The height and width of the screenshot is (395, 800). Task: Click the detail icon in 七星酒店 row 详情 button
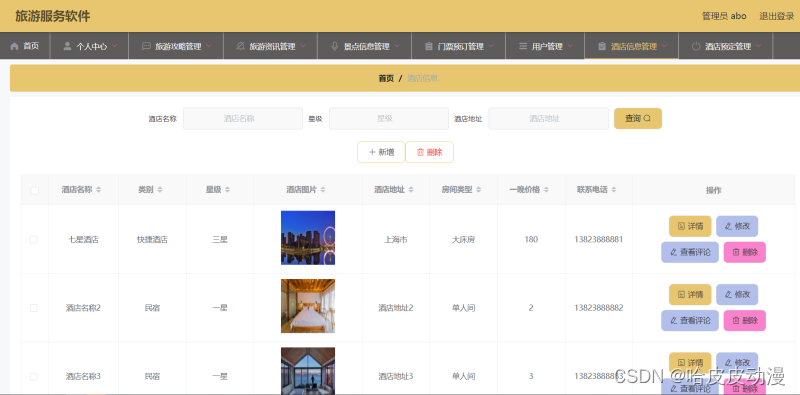point(681,226)
